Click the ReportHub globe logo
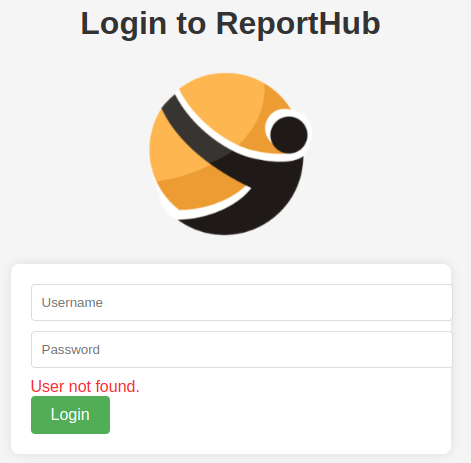The image size is (471, 463). [230, 154]
